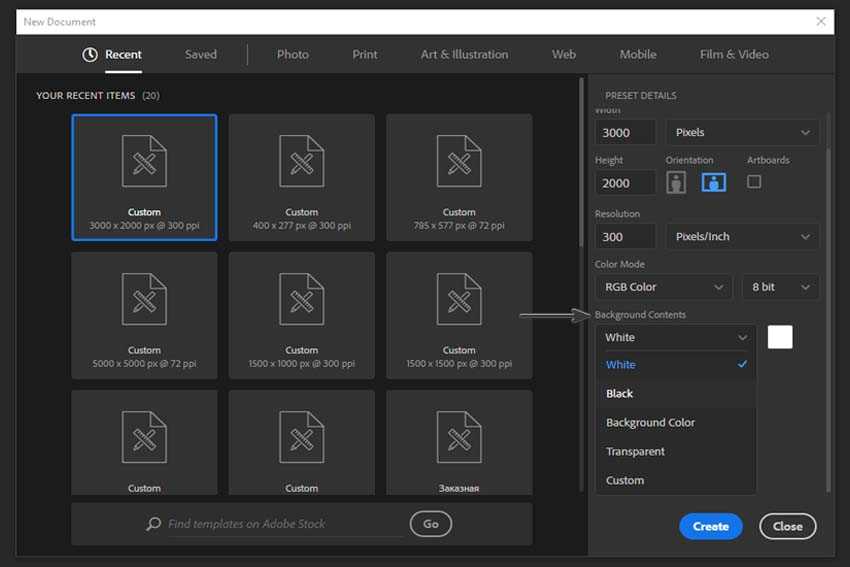Click the Height input field showing 2000
This screenshot has height=567, width=850.
coord(625,182)
